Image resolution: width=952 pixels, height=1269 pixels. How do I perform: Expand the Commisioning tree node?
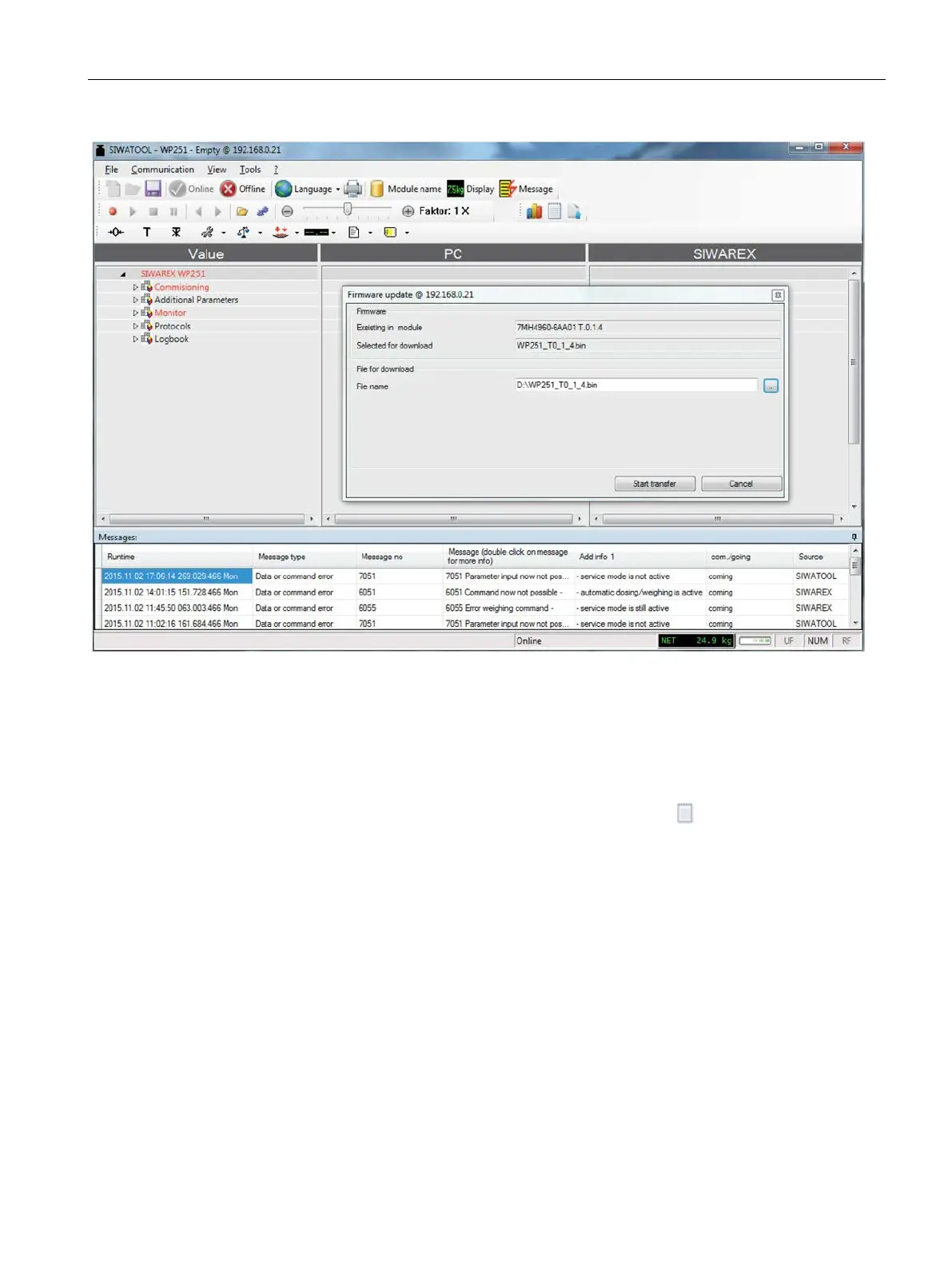135,287
